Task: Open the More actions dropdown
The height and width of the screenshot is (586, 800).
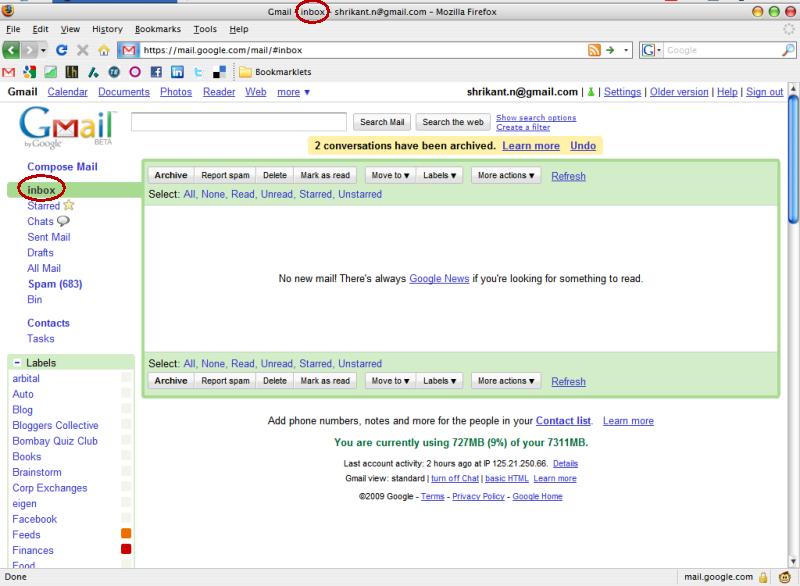Action: pyautogui.click(x=505, y=174)
